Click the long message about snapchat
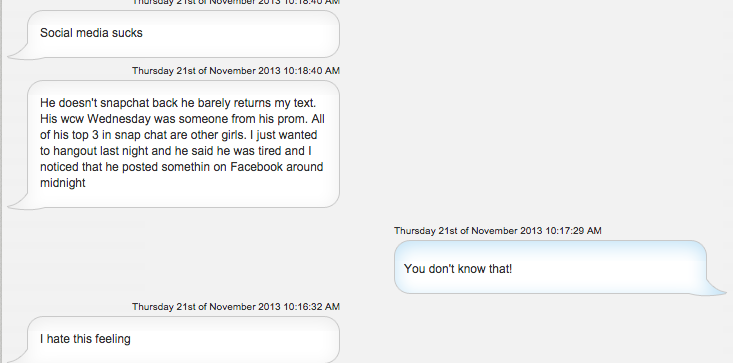 point(183,144)
